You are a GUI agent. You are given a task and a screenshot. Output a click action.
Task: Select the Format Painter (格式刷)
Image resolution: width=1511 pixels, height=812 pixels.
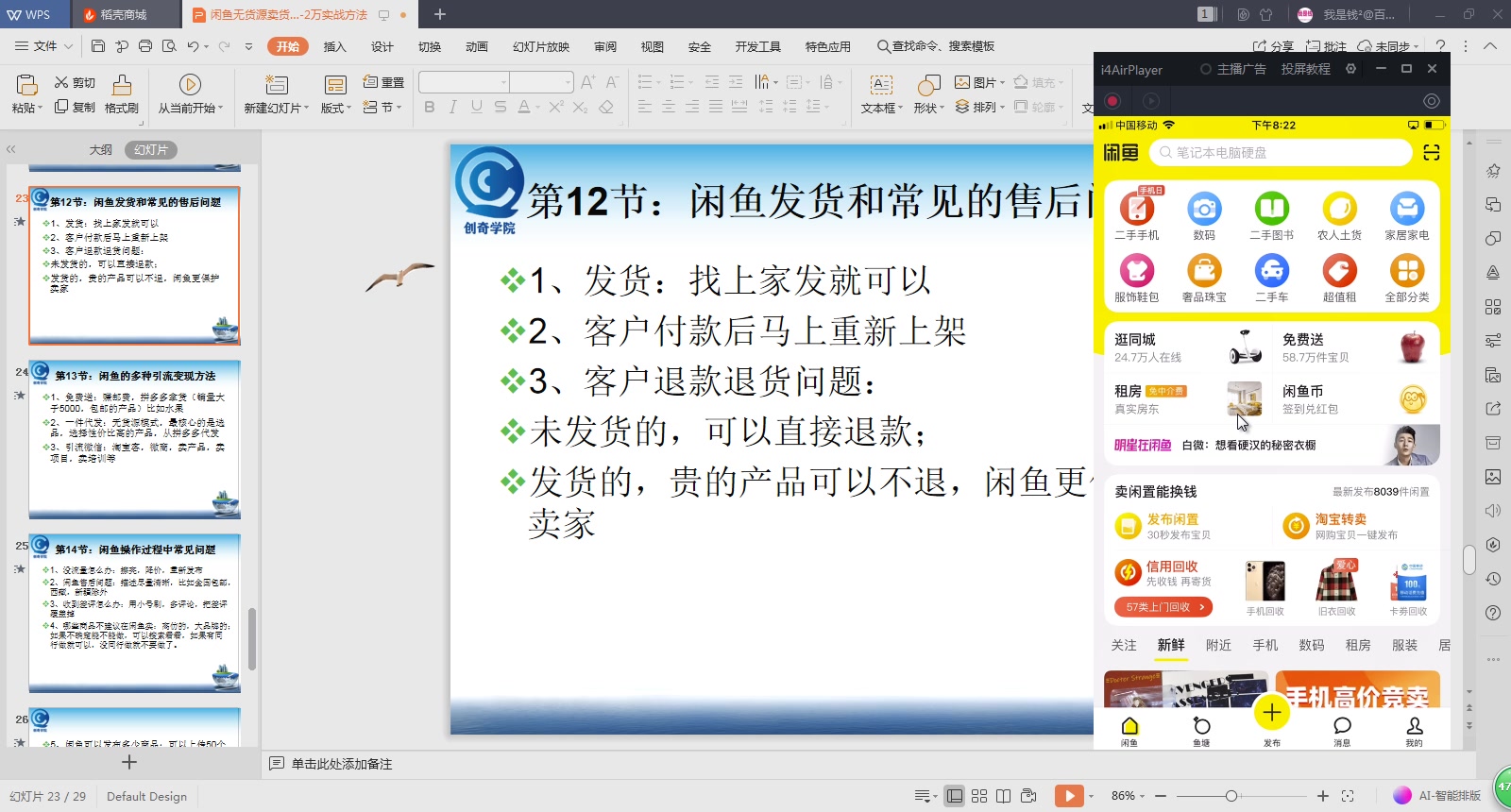(122, 95)
